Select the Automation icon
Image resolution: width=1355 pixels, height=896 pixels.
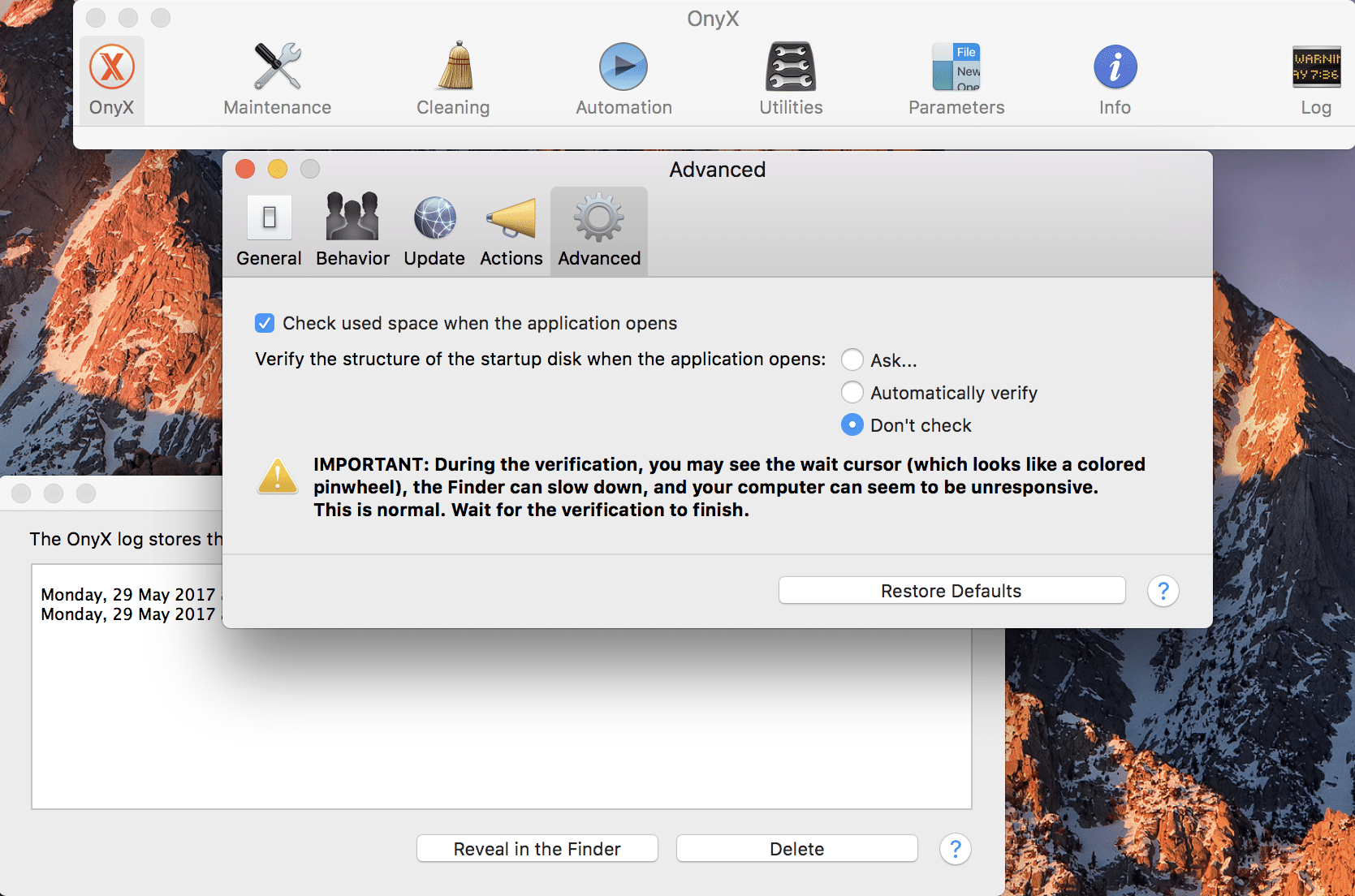623,77
